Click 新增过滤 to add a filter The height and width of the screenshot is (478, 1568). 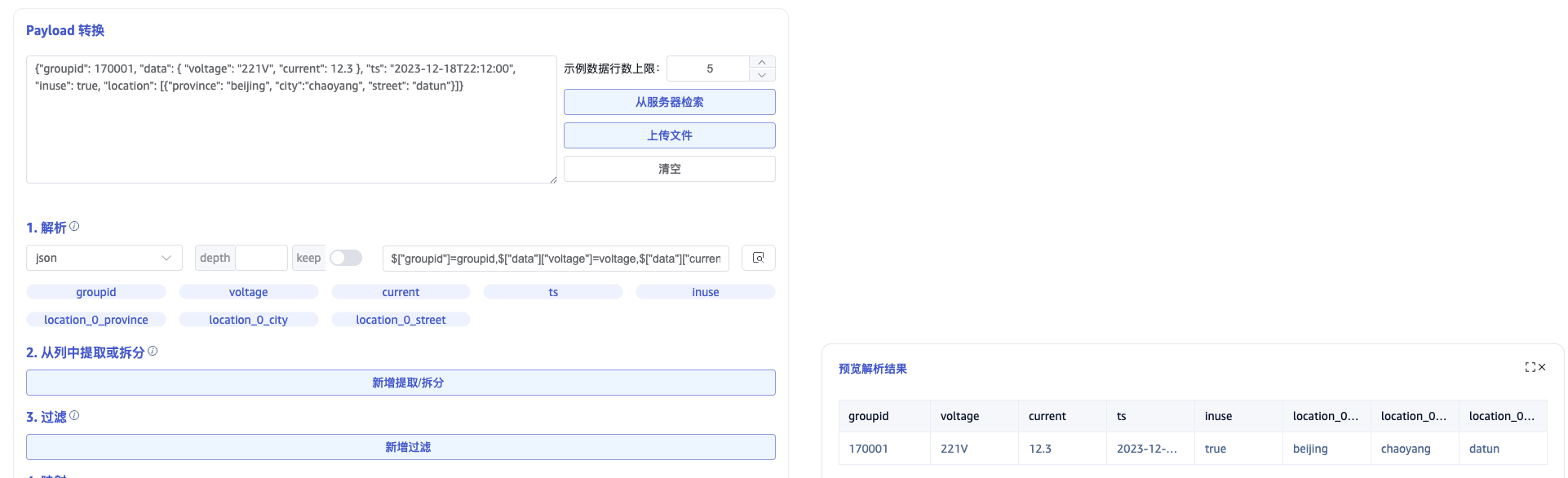[401, 447]
